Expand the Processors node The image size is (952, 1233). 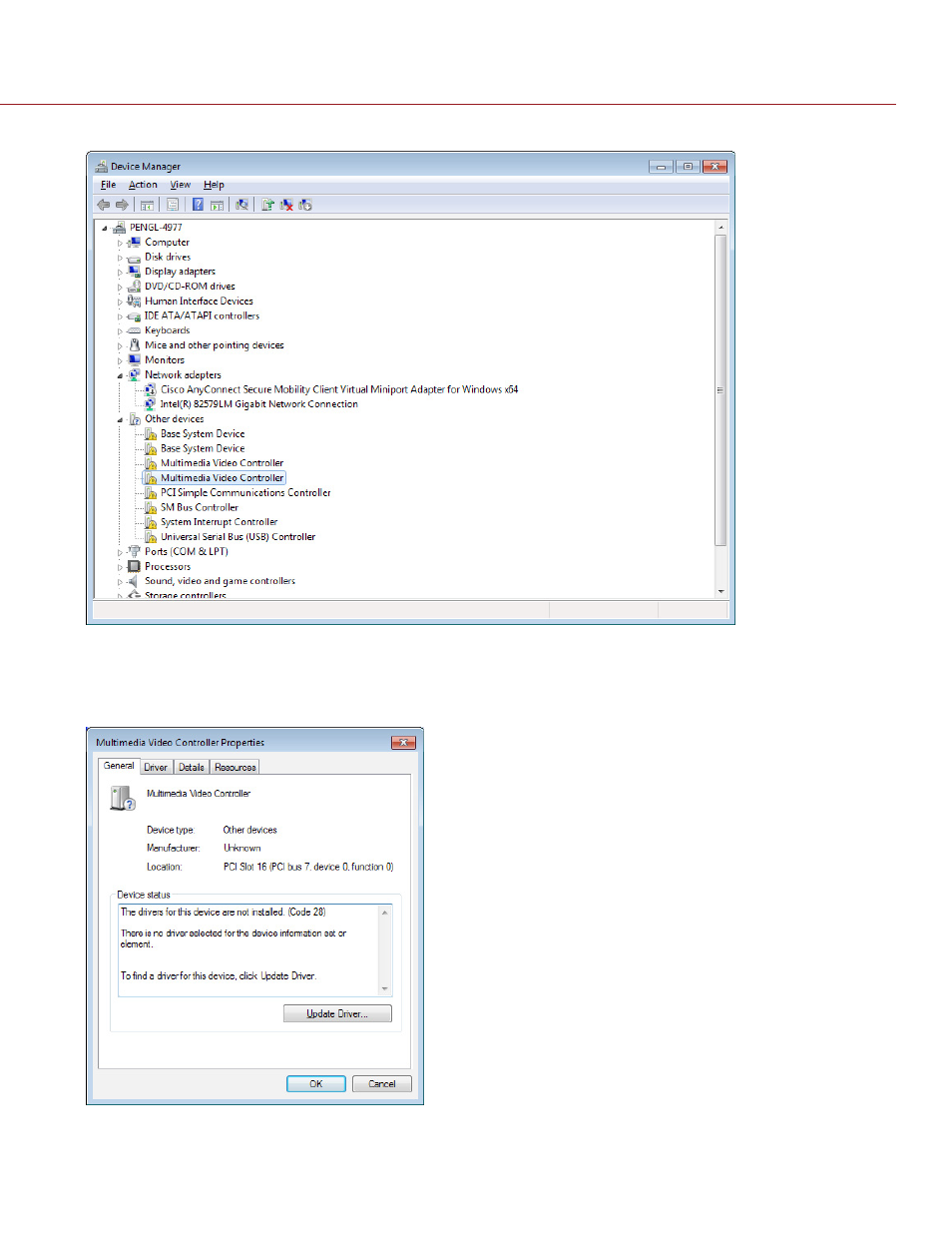pos(120,567)
